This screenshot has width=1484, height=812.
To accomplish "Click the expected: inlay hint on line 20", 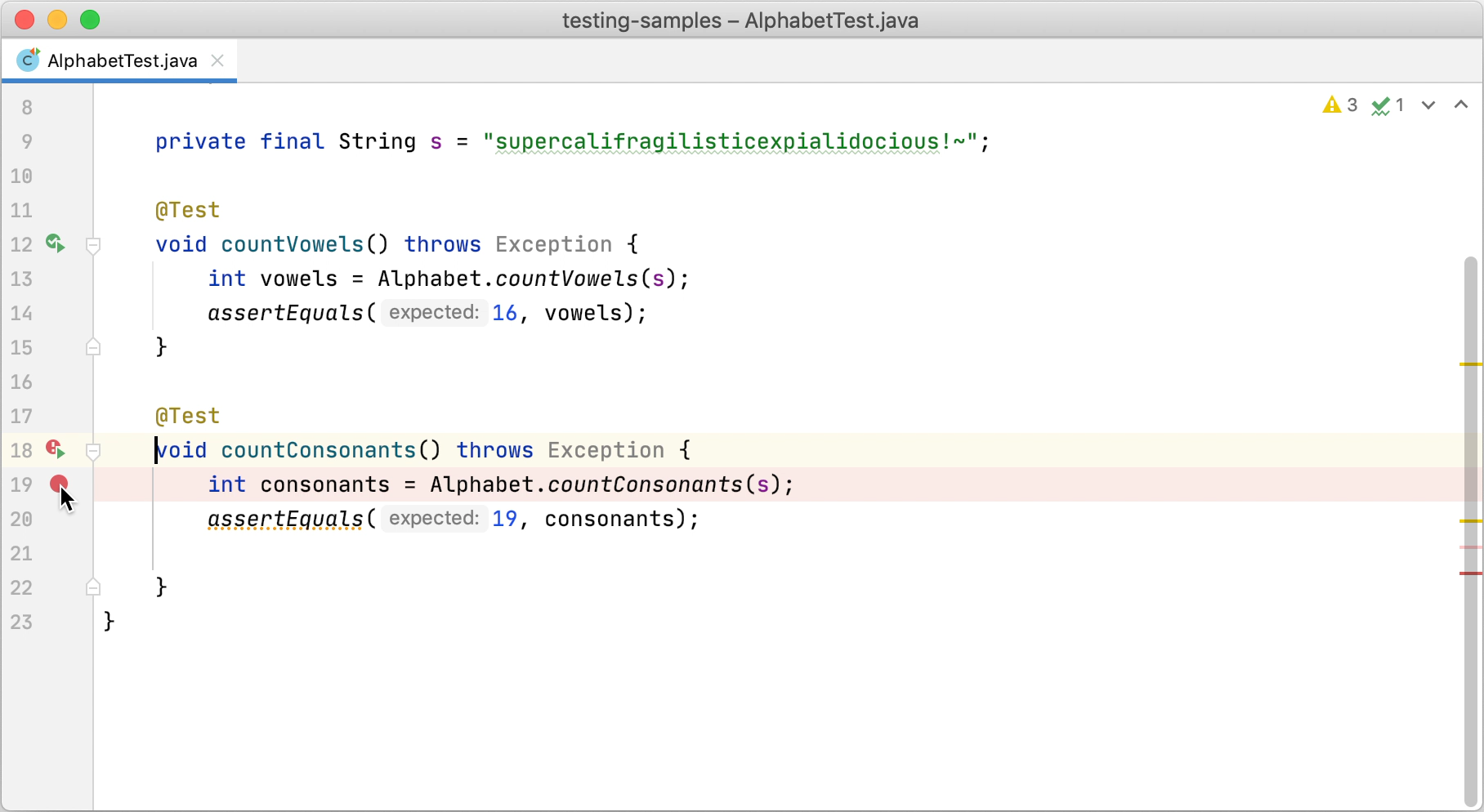I will coord(433,519).
